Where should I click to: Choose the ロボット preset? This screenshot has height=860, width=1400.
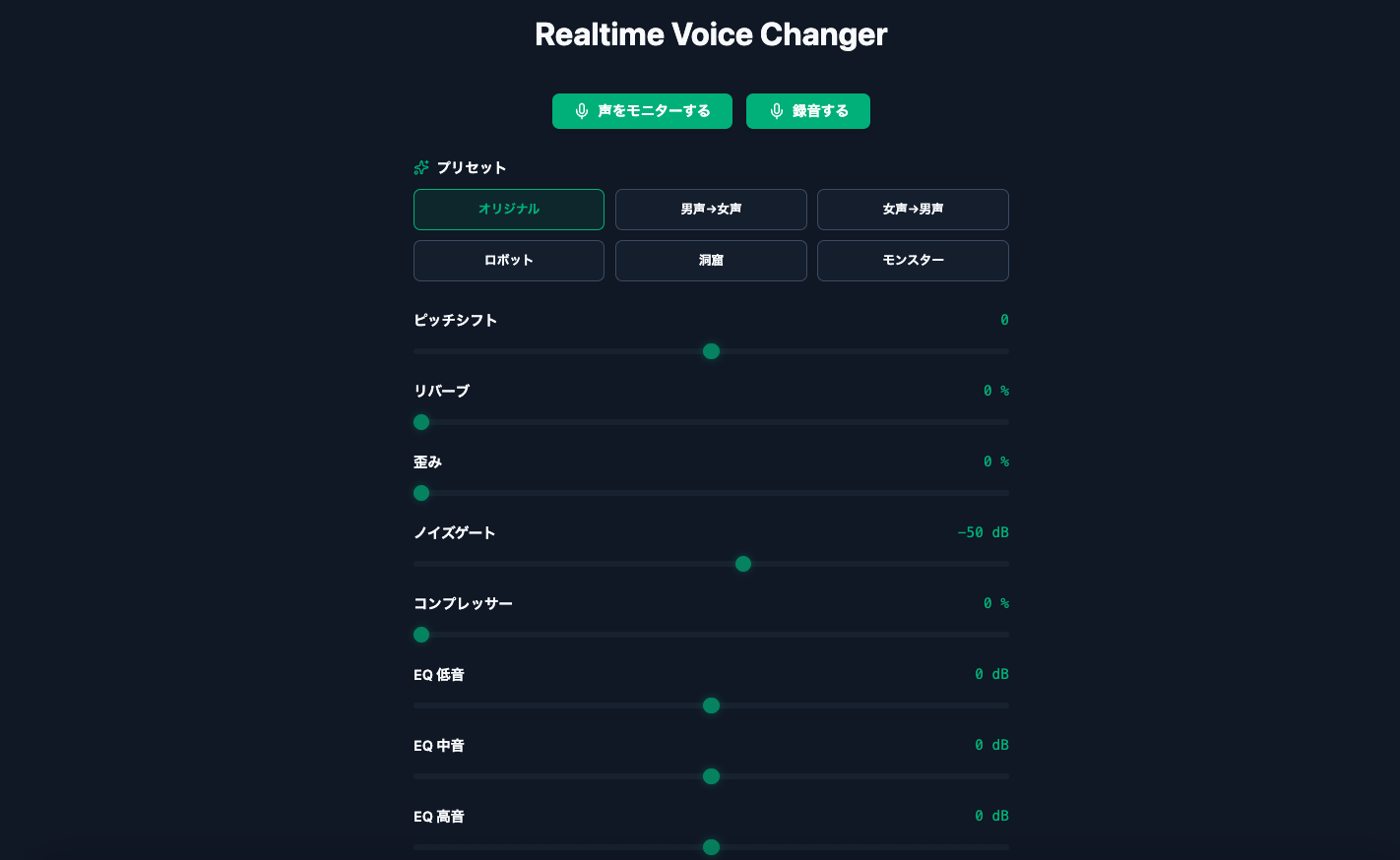[509, 261]
